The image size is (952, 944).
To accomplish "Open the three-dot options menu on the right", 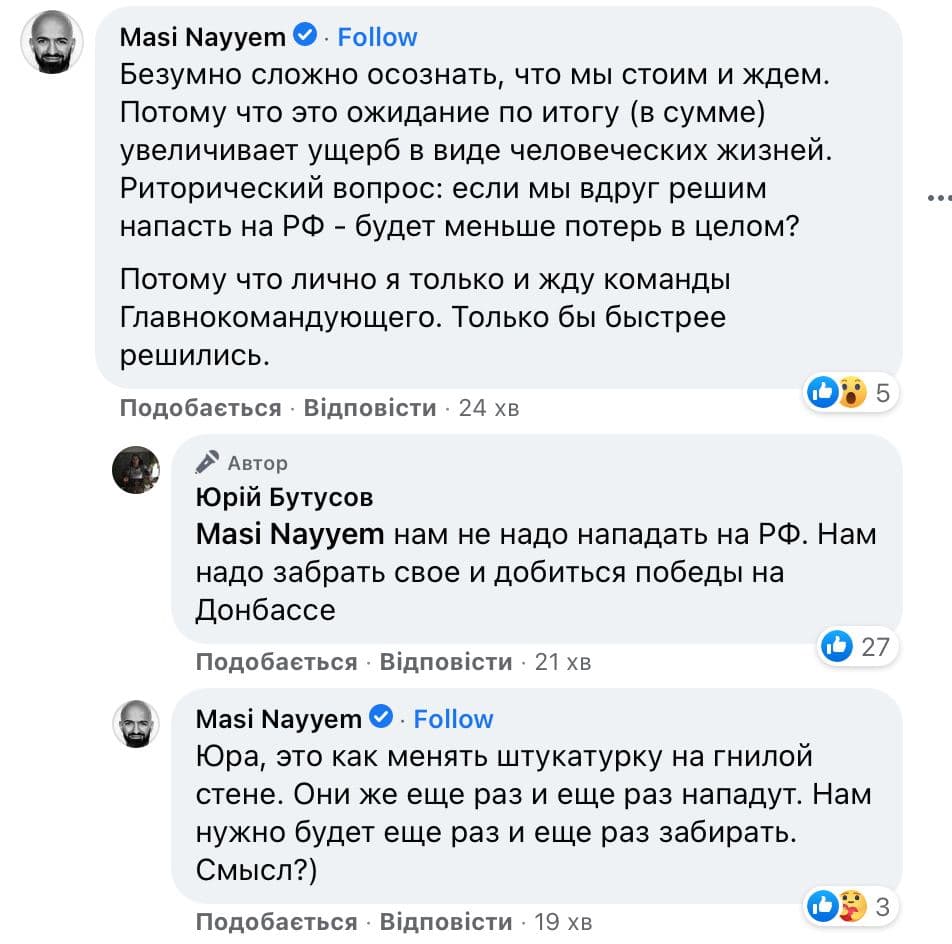I will pos(941,200).
